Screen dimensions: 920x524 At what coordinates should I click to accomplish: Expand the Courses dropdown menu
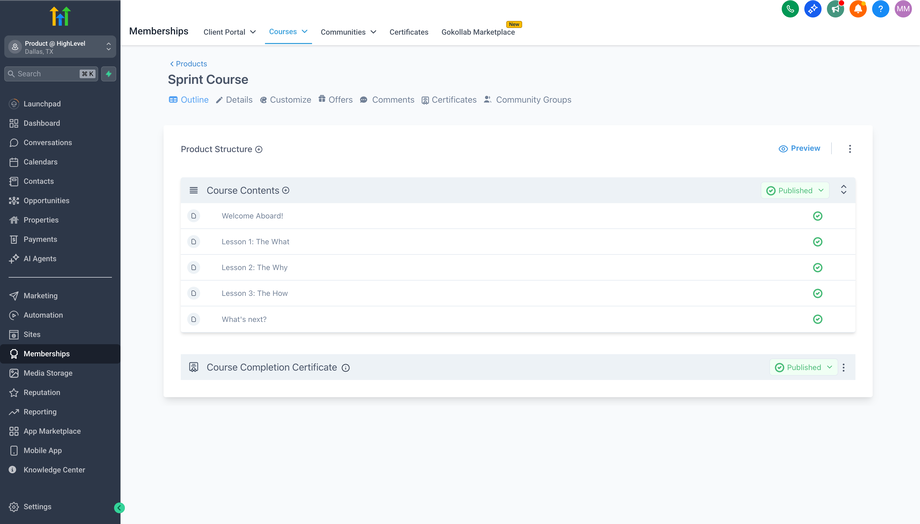click(288, 32)
